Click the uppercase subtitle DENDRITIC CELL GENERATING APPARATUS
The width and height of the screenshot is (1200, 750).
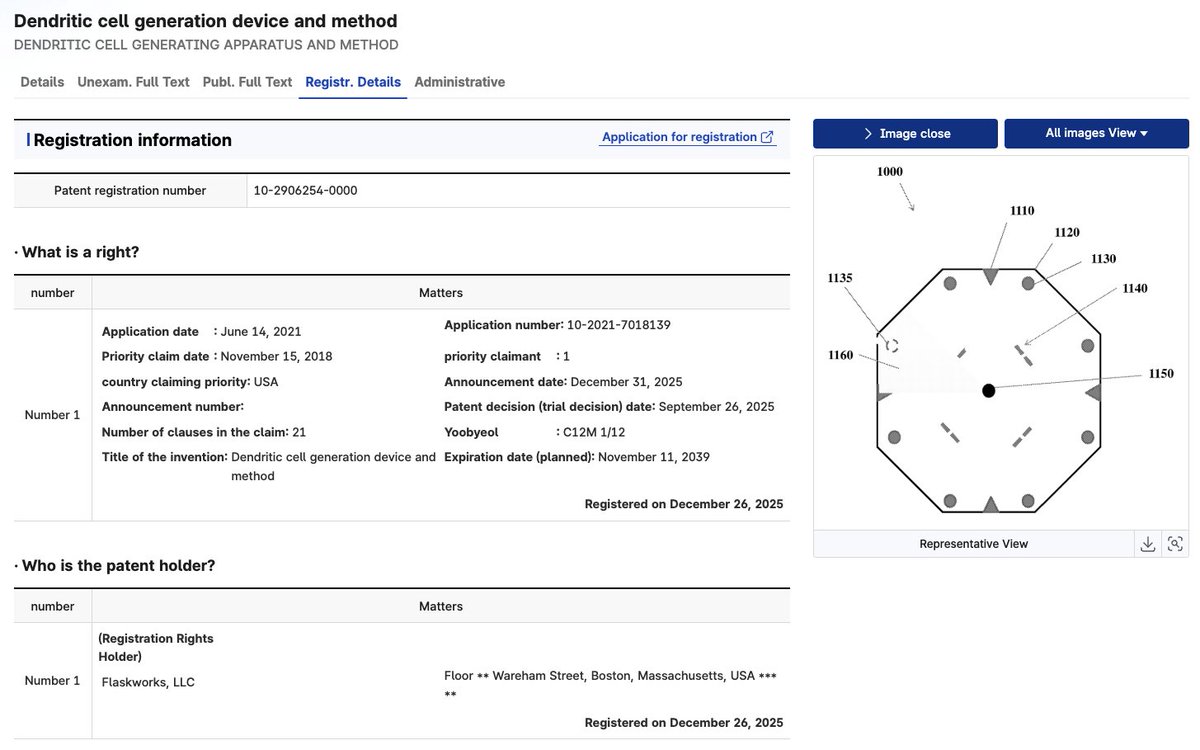[206, 45]
